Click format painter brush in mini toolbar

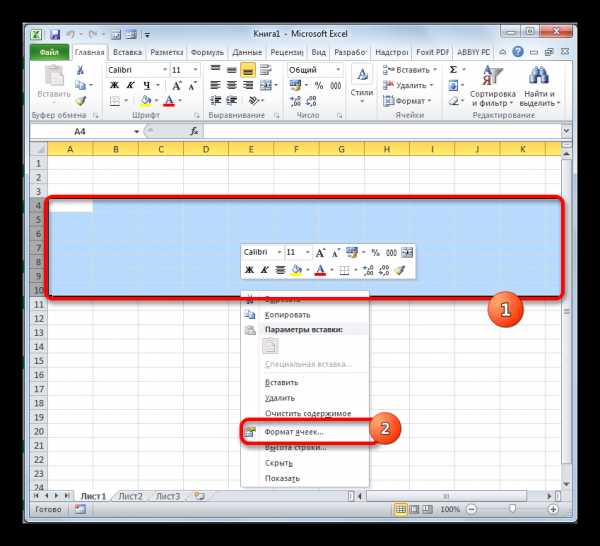400,270
